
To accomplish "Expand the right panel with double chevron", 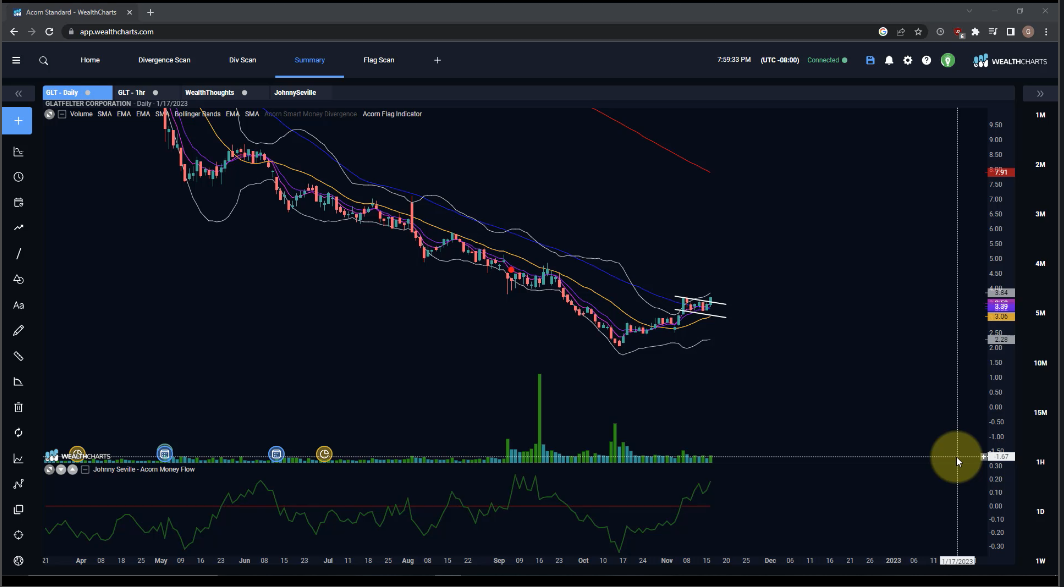I will 1040,94.
